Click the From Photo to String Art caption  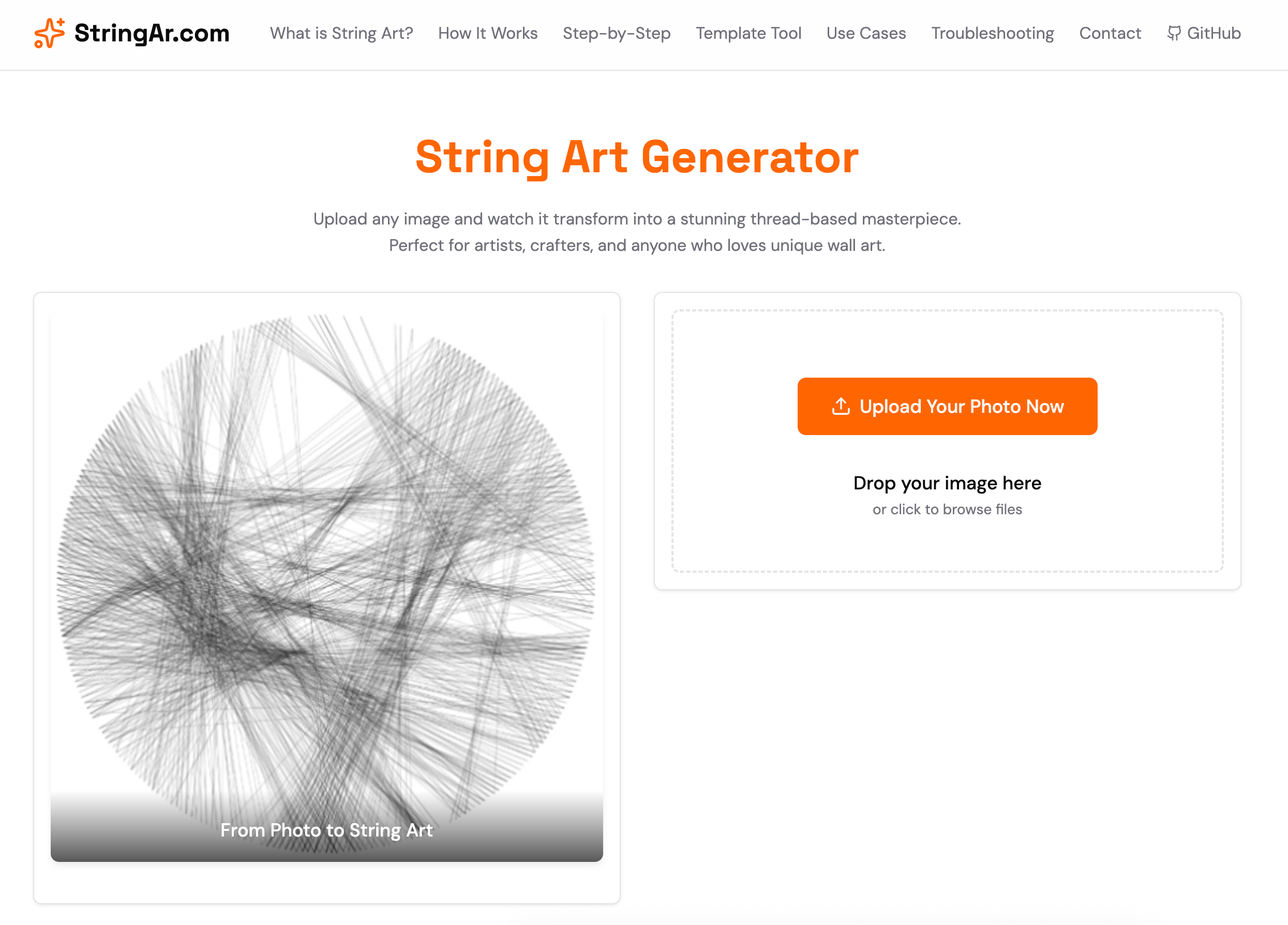tap(326, 830)
